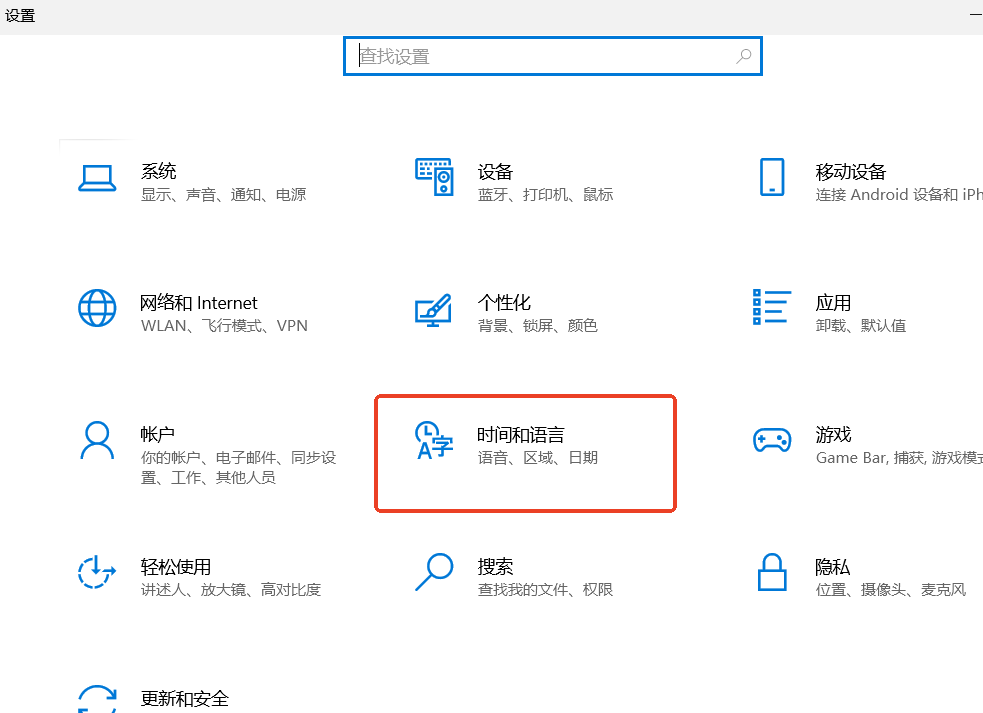Screen dimensions: 983x713
Task: Click the 时间和语言 title text
Action: coord(520,435)
